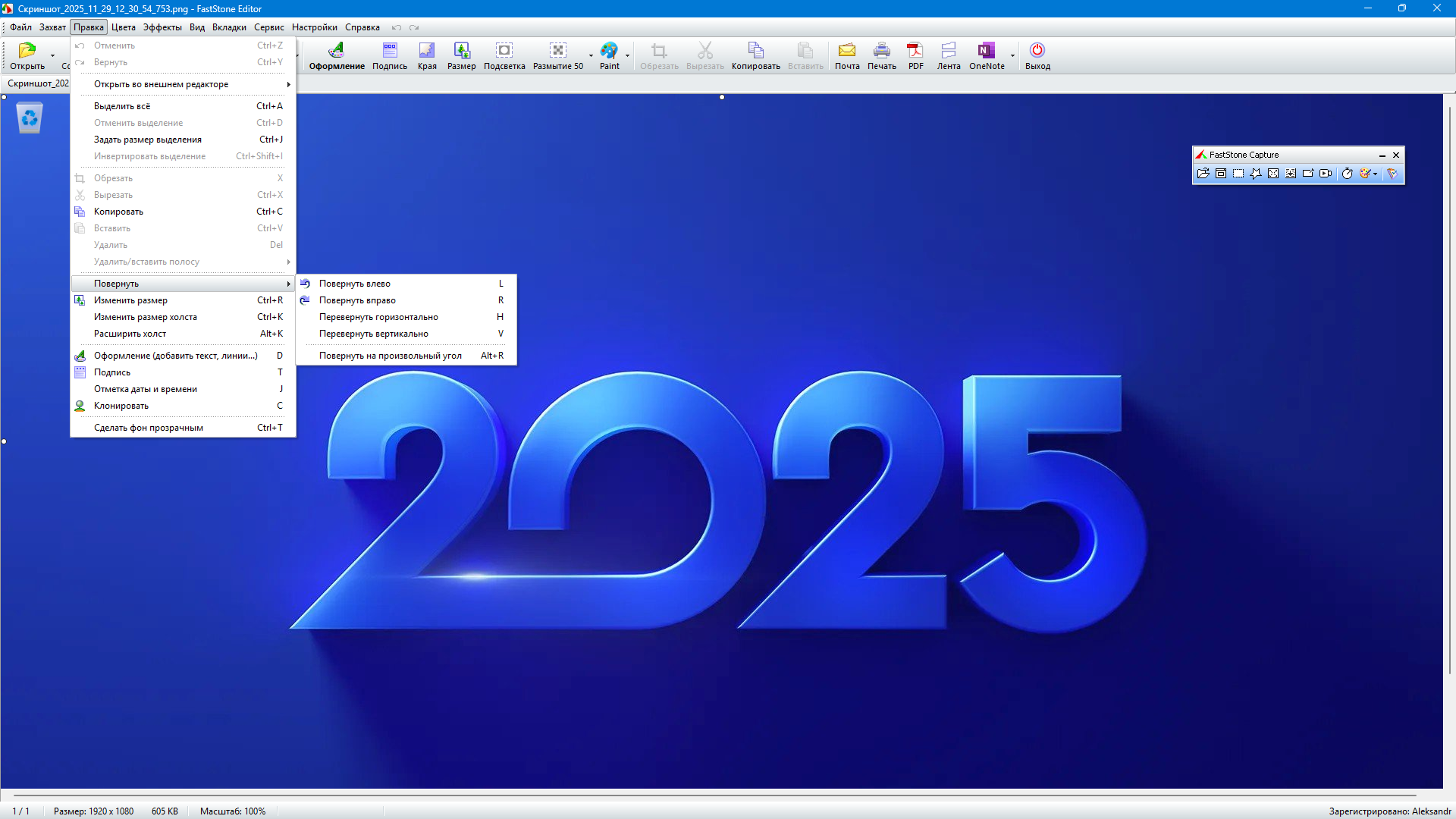Click the capture scrolling window icon
This screenshot has width=1456, height=819.
click(1291, 174)
